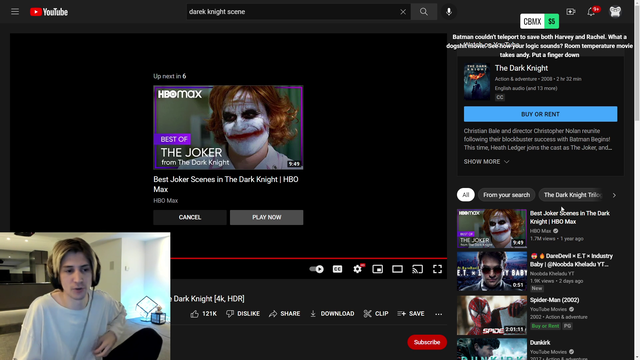Expand the description with Show More
Viewport: 640px width, 360px height.
click(486, 162)
